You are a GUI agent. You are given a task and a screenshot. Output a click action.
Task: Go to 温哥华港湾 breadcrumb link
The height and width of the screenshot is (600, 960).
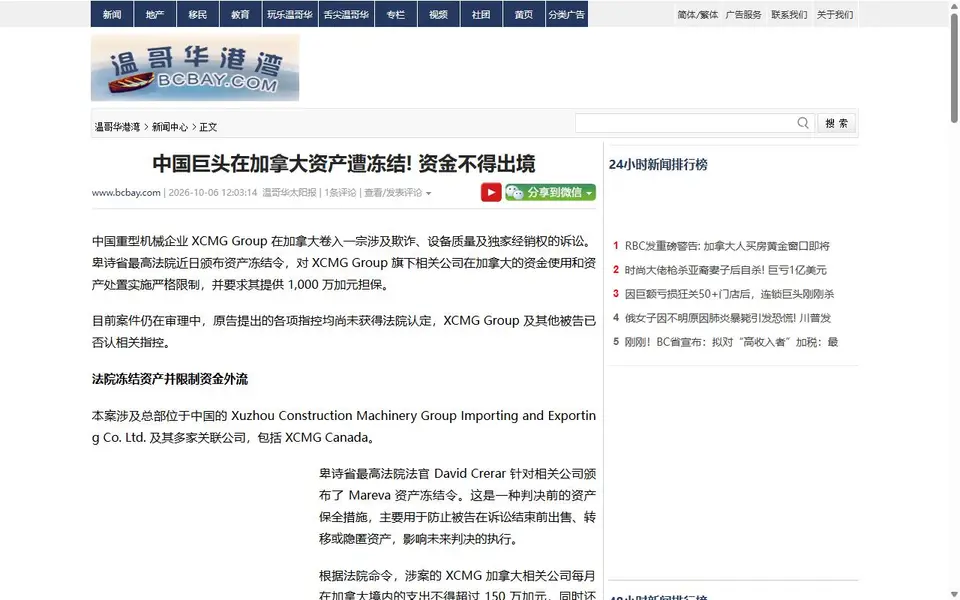pyautogui.click(x=117, y=127)
